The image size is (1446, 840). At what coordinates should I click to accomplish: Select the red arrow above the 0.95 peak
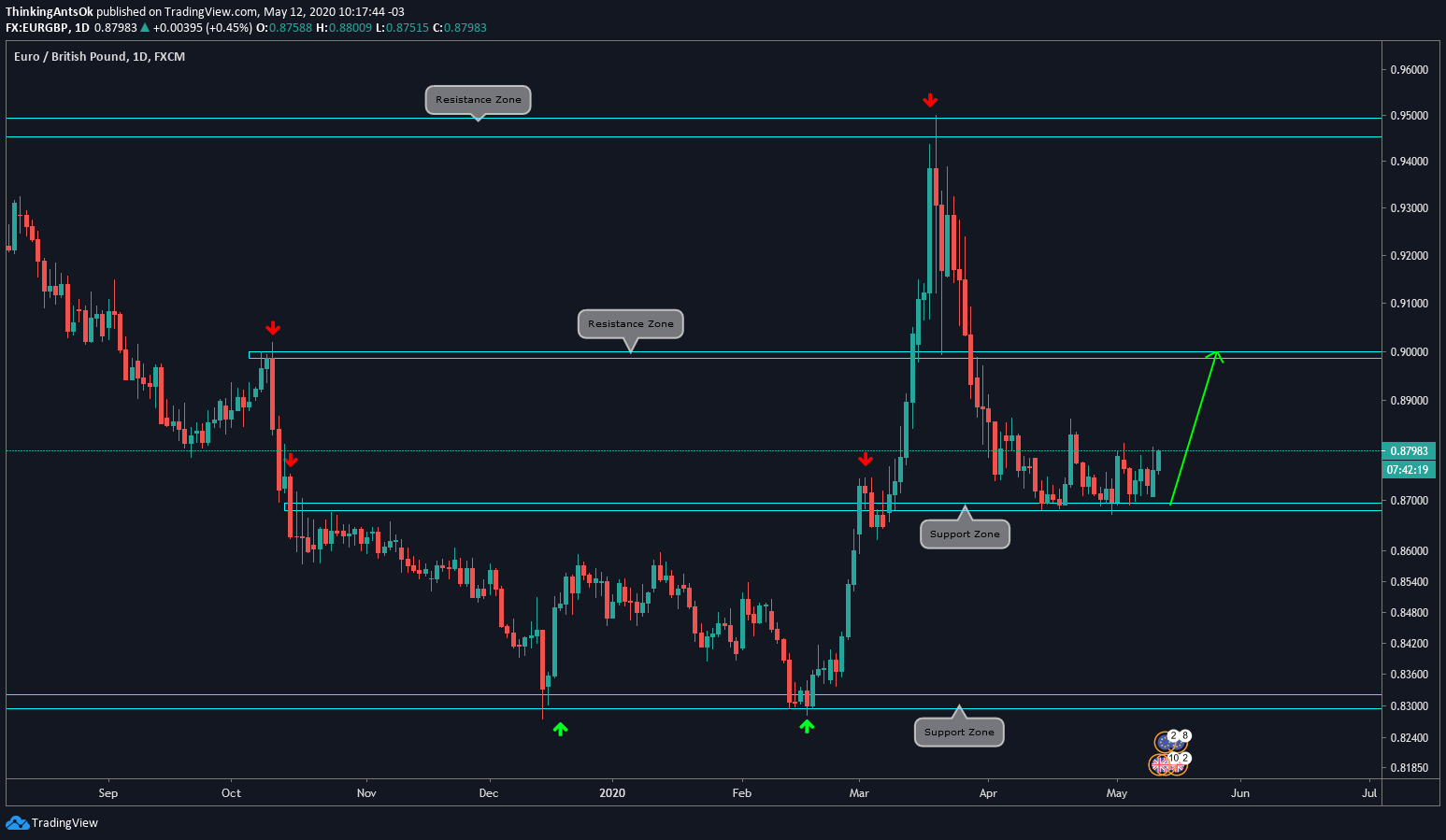click(930, 100)
